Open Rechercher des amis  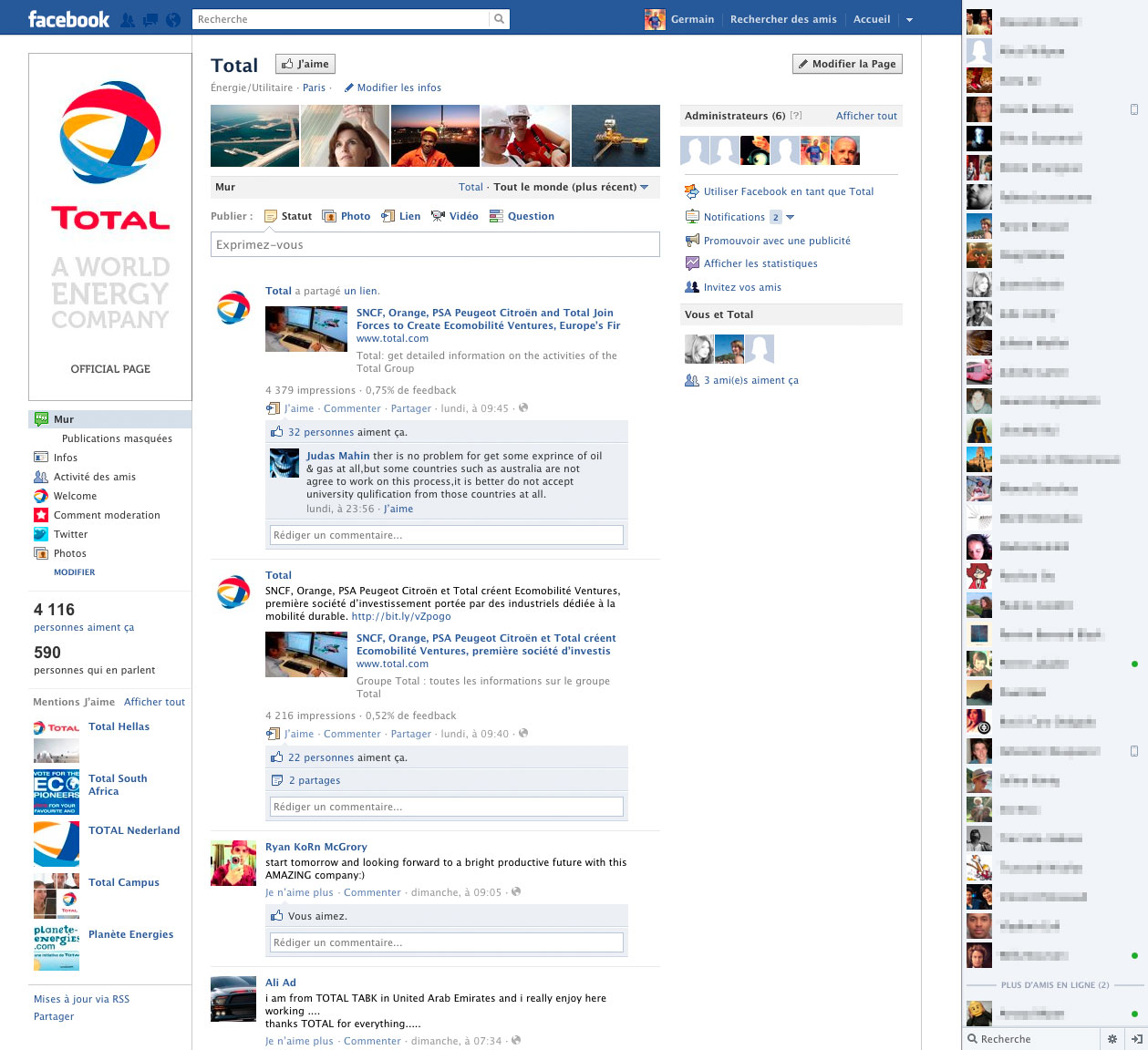click(x=783, y=19)
